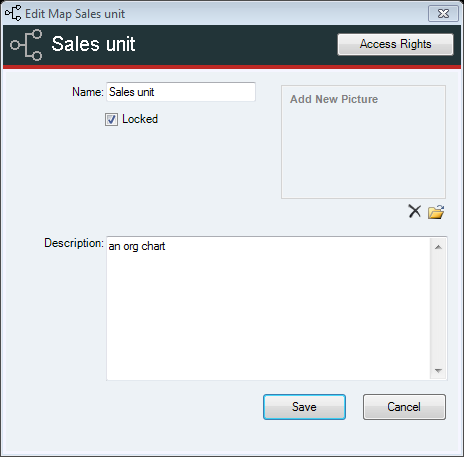Save the map changes
464x457 pixels.
point(304,407)
